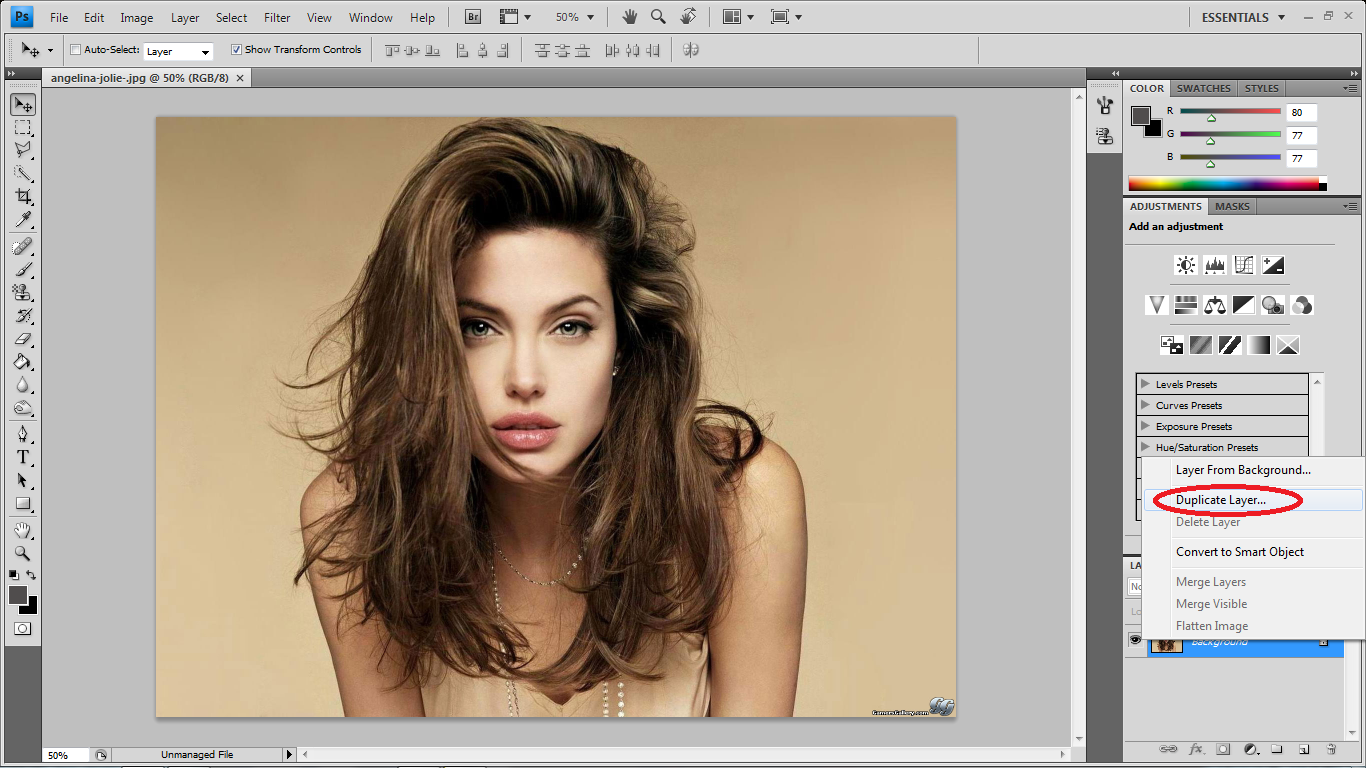The height and width of the screenshot is (768, 1366).
Task: Pick the Blur tool
Action: coord(23,385)
